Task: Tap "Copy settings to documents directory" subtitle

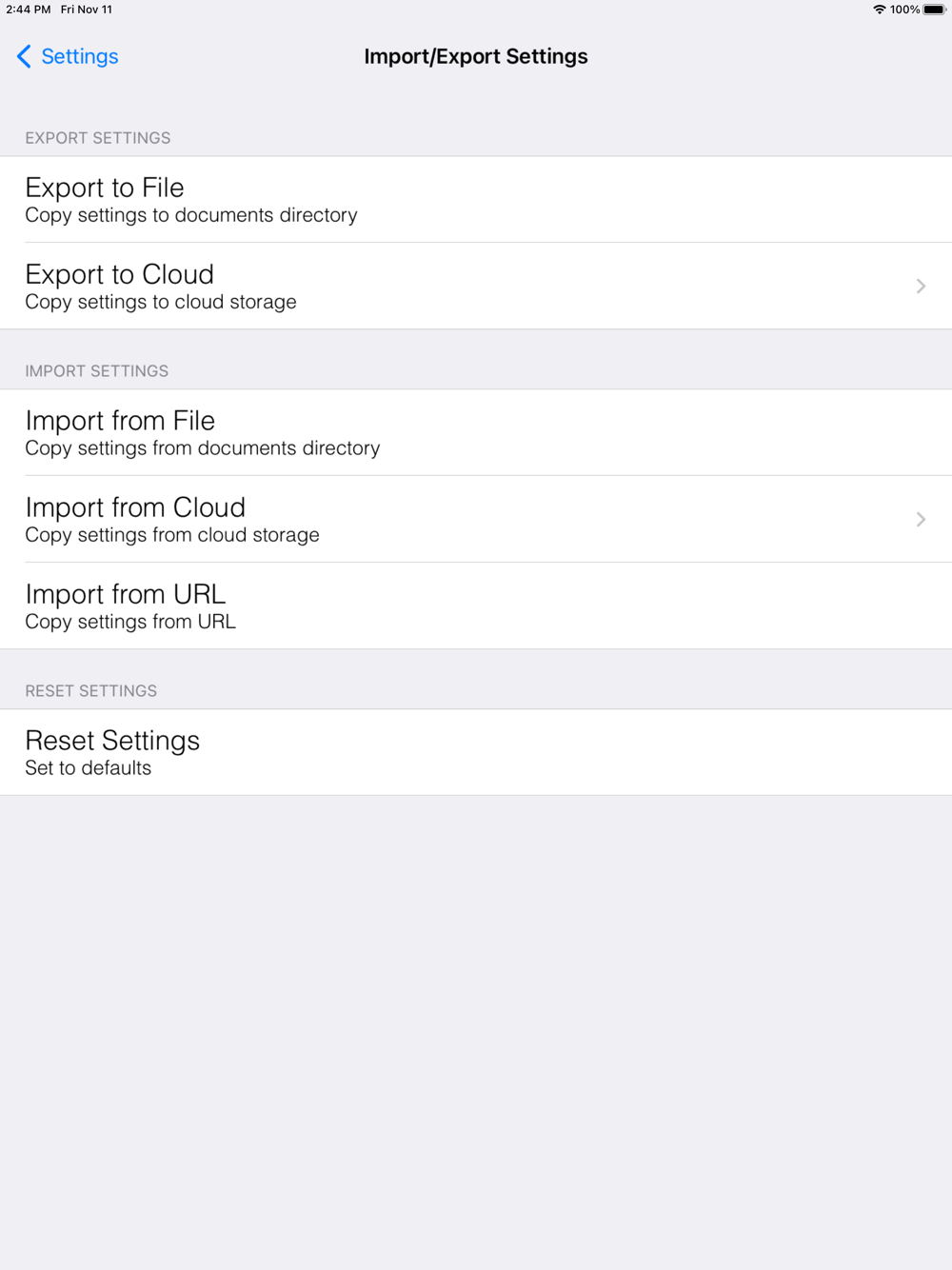Action: (191, 215)
